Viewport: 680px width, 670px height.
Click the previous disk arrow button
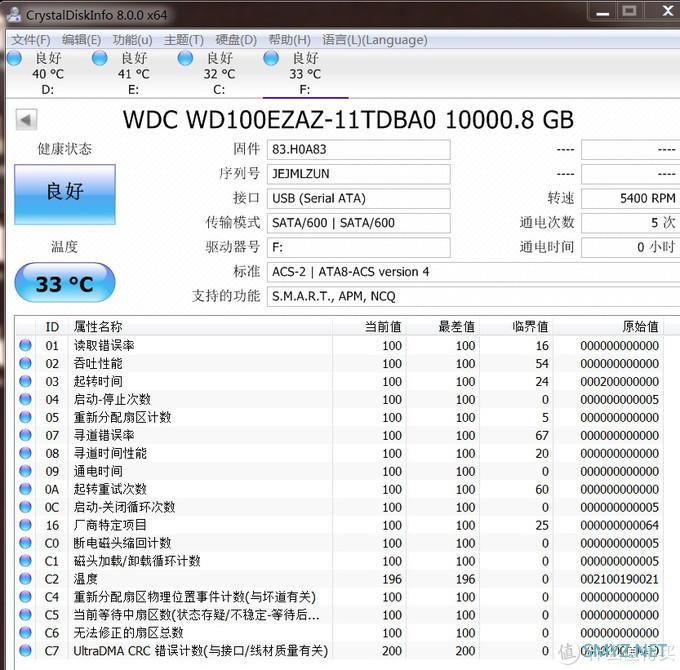[26, 120]
